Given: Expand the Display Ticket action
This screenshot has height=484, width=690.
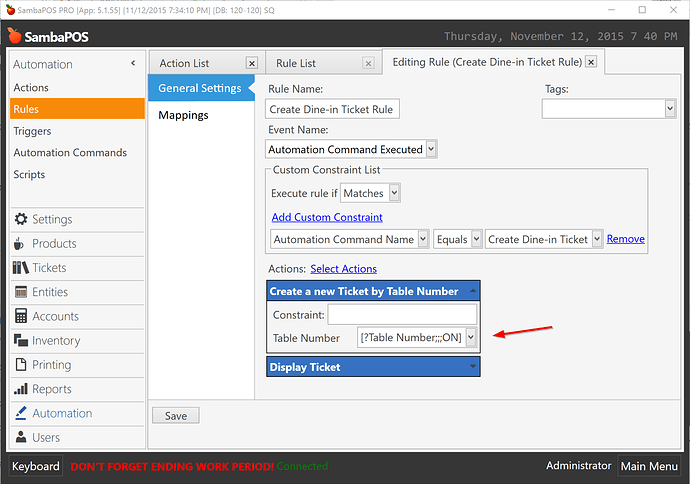Looking at the screenshot, I should [473, 367].
